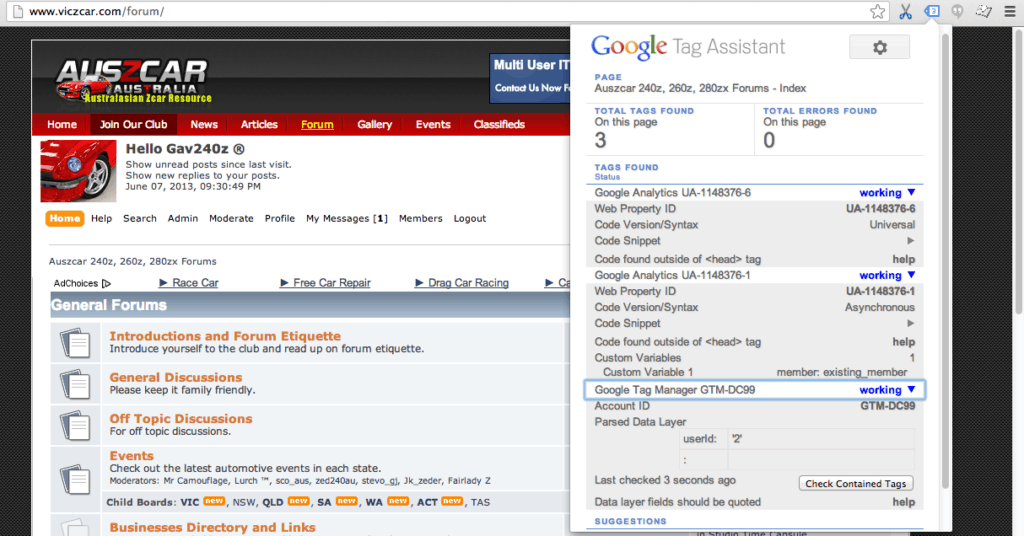Open Off Topic Discussions board
1024x536 pixels.
[x=181, y=418]
